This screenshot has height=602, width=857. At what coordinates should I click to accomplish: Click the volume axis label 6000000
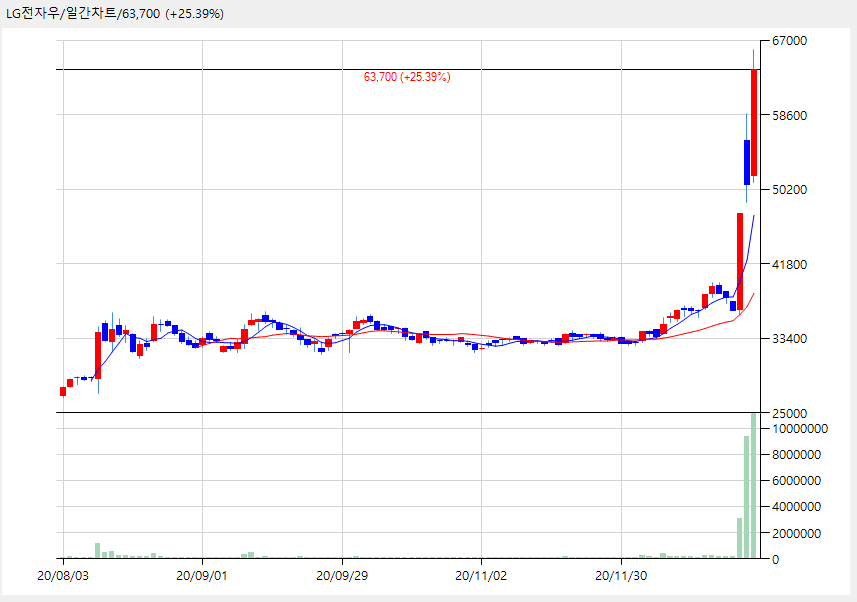click(x=797, y=481)
